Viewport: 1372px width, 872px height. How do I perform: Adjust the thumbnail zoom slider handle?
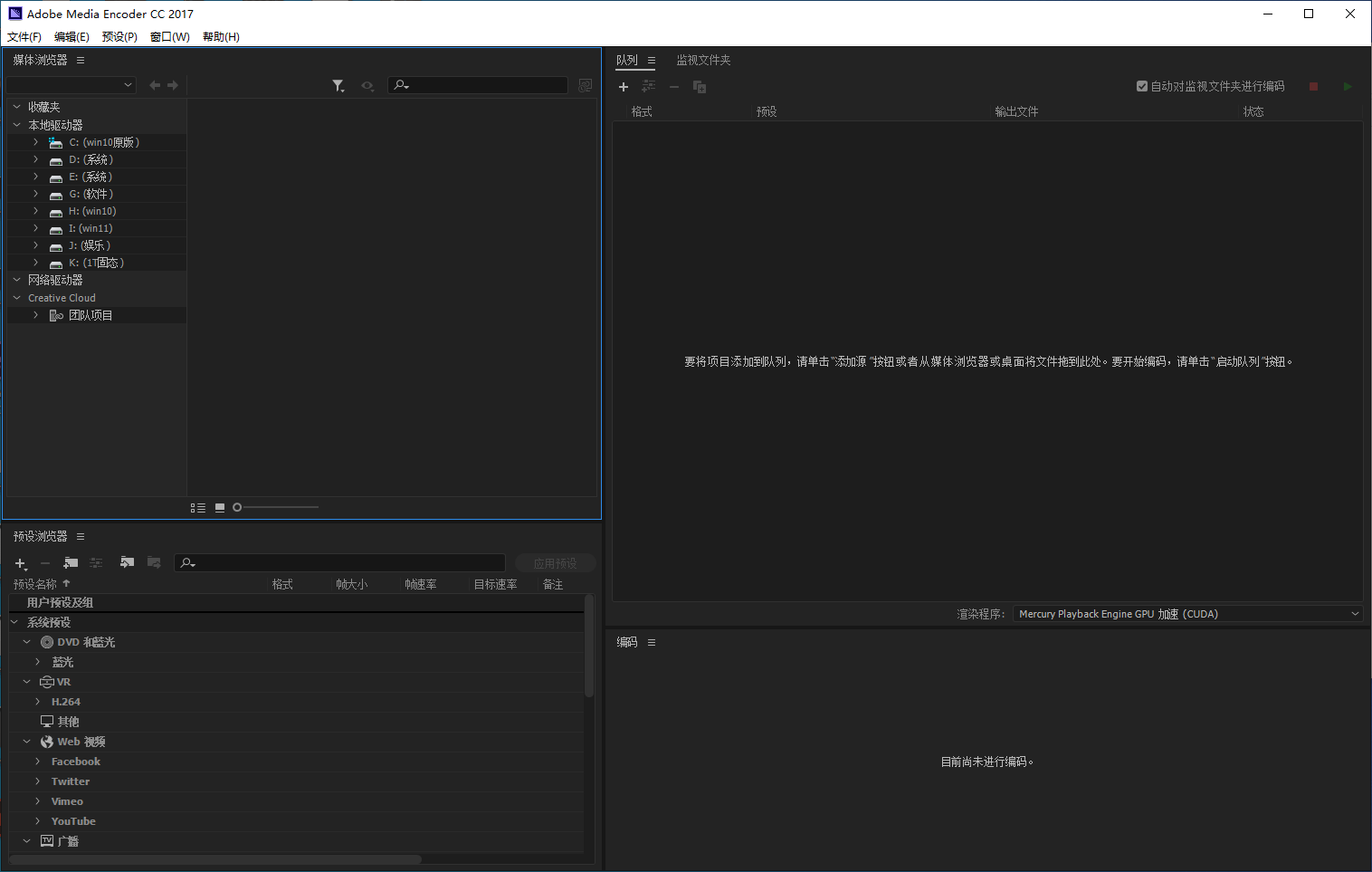(x=237, y=507)
